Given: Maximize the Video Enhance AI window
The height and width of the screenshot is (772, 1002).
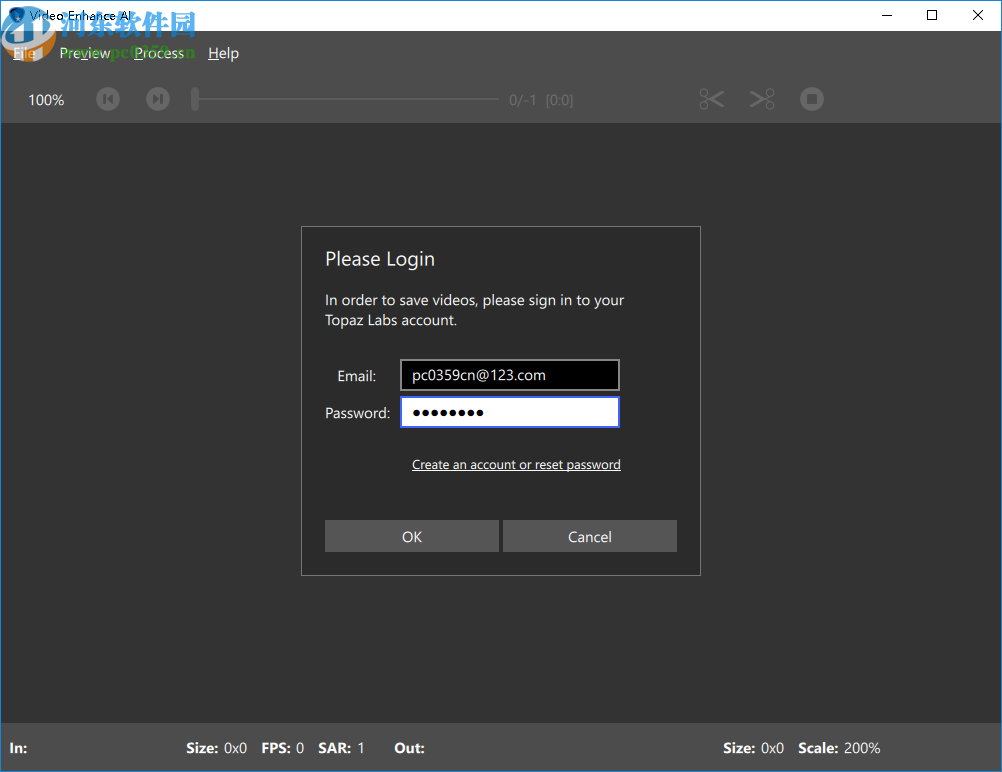Looking at the screenshot, I should pyautogui.click(x=932, y=15).
